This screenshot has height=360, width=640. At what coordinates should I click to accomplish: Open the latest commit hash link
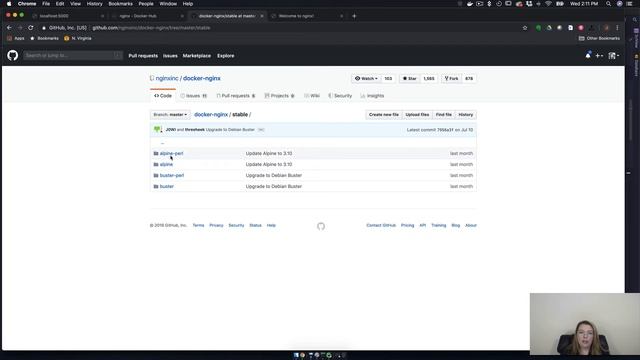coord(445,130)
